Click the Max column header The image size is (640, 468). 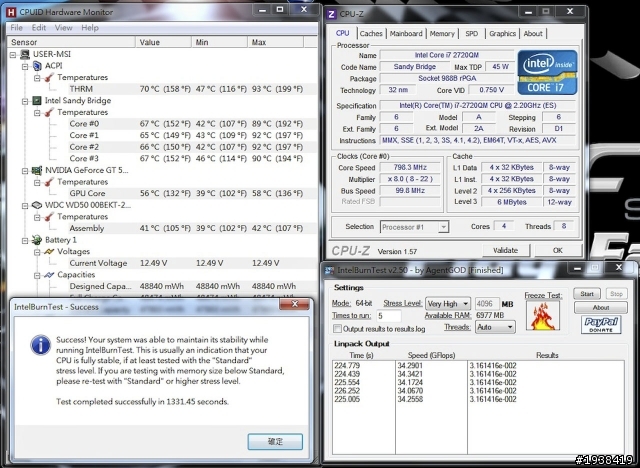pos(276,42)
